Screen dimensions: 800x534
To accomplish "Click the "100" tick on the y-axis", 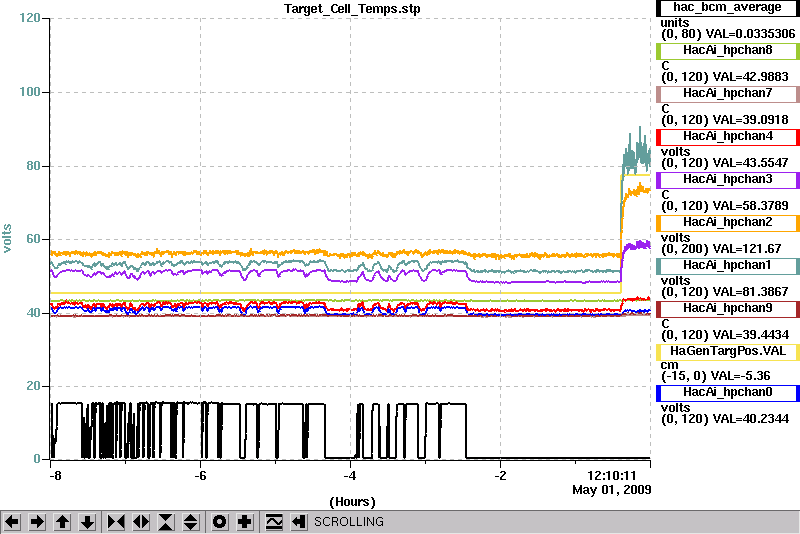I will pos(30,92).
